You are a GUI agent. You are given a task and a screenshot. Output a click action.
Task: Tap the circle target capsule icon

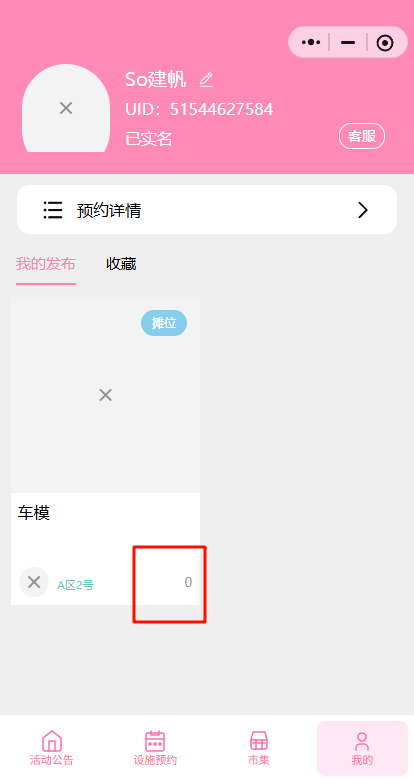[385, 43]
